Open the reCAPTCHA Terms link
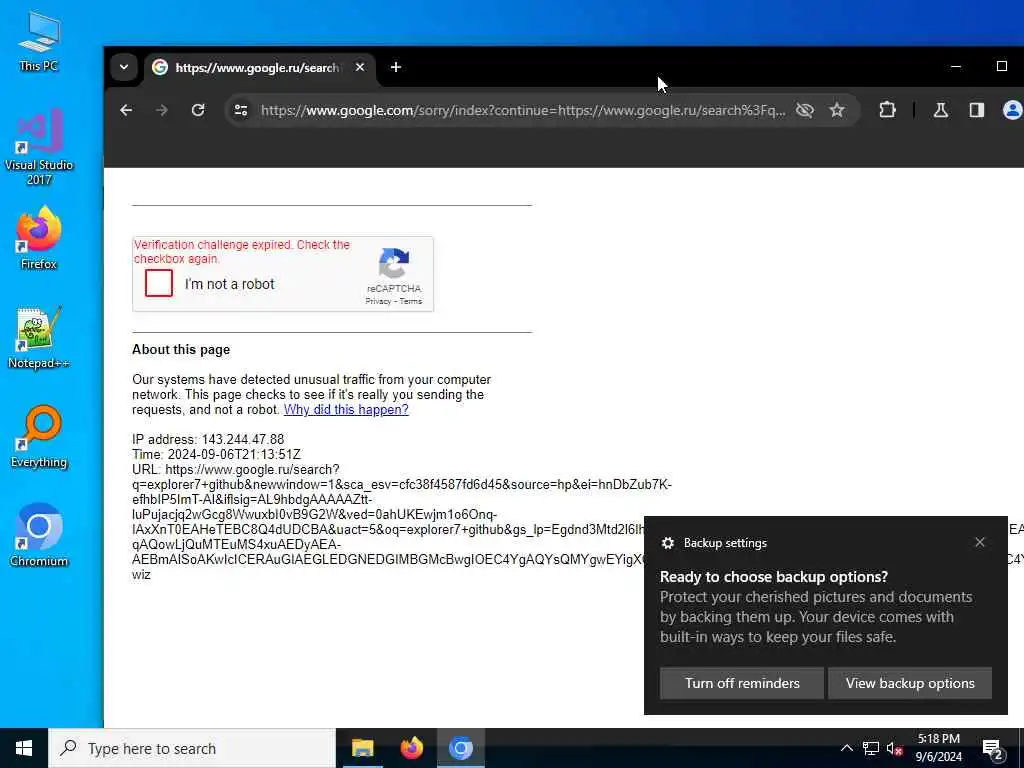 (411, 301)
